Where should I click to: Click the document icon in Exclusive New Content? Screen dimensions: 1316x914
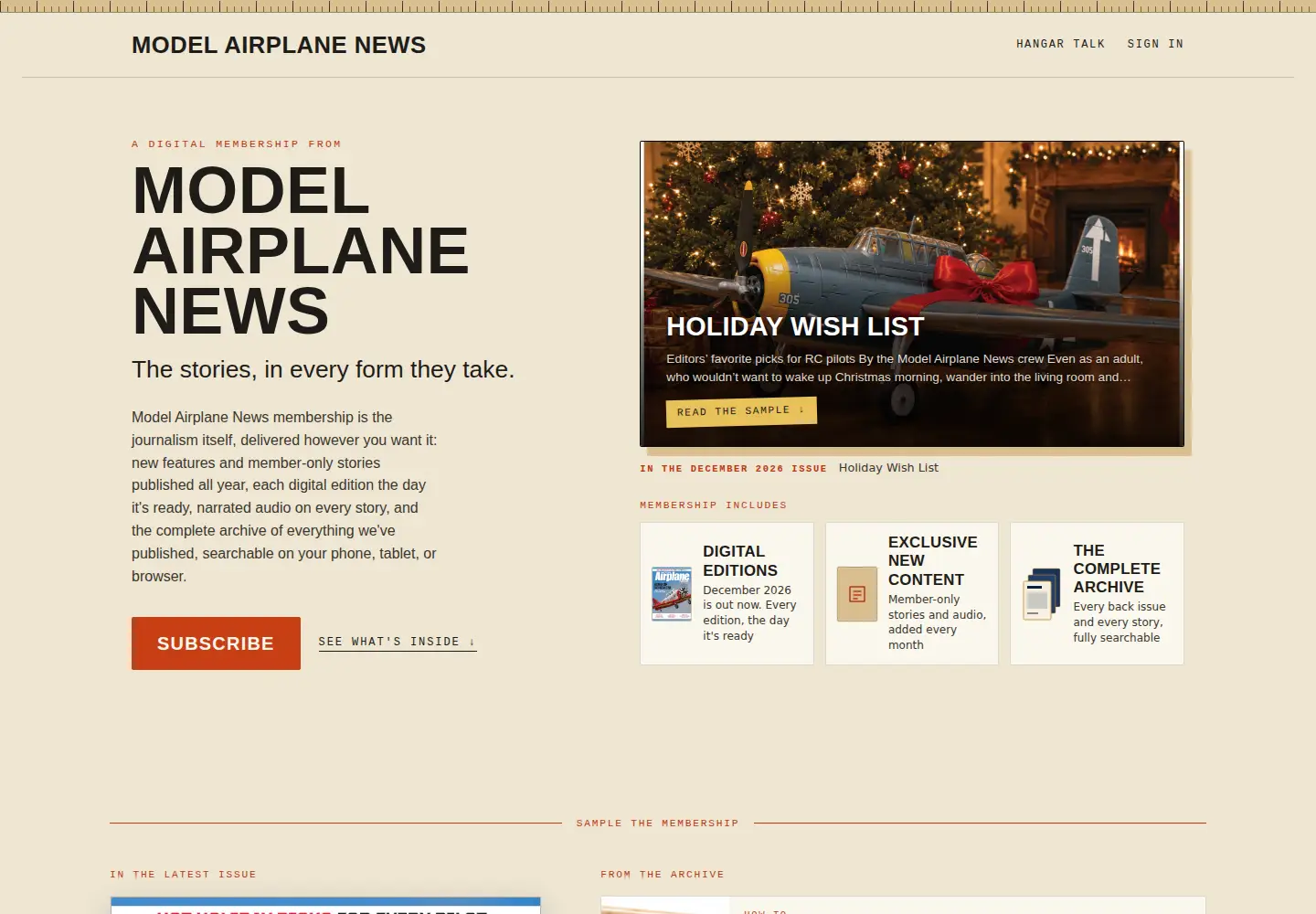[x=857, y=594]
